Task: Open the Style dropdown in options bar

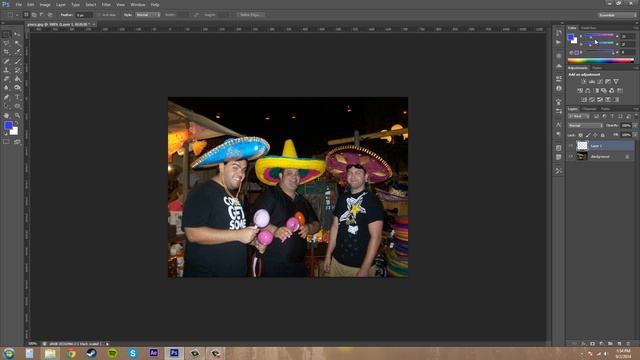Action: pyautogui.click(x=148, y=15)
